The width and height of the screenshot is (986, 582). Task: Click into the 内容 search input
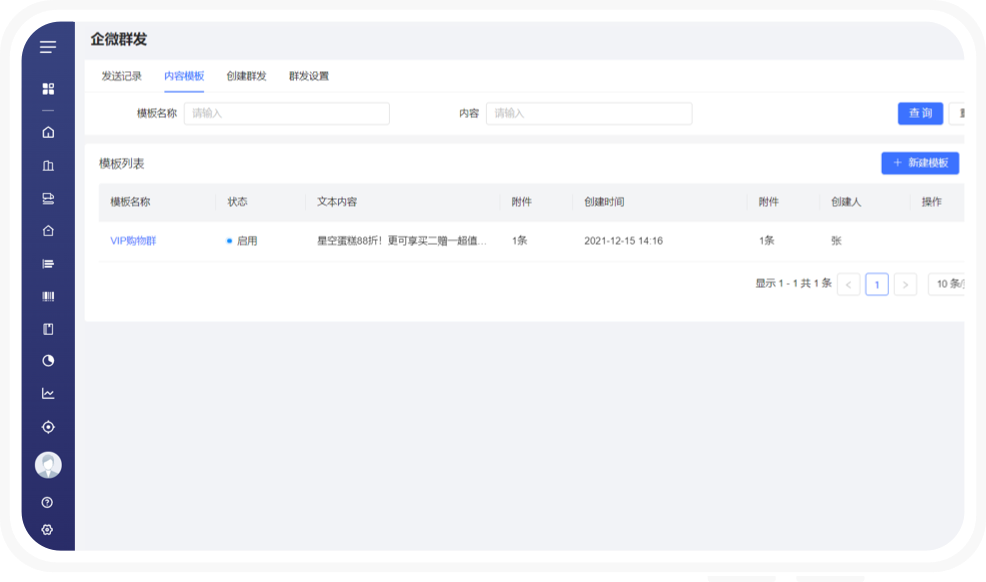(x=589, y=114)
